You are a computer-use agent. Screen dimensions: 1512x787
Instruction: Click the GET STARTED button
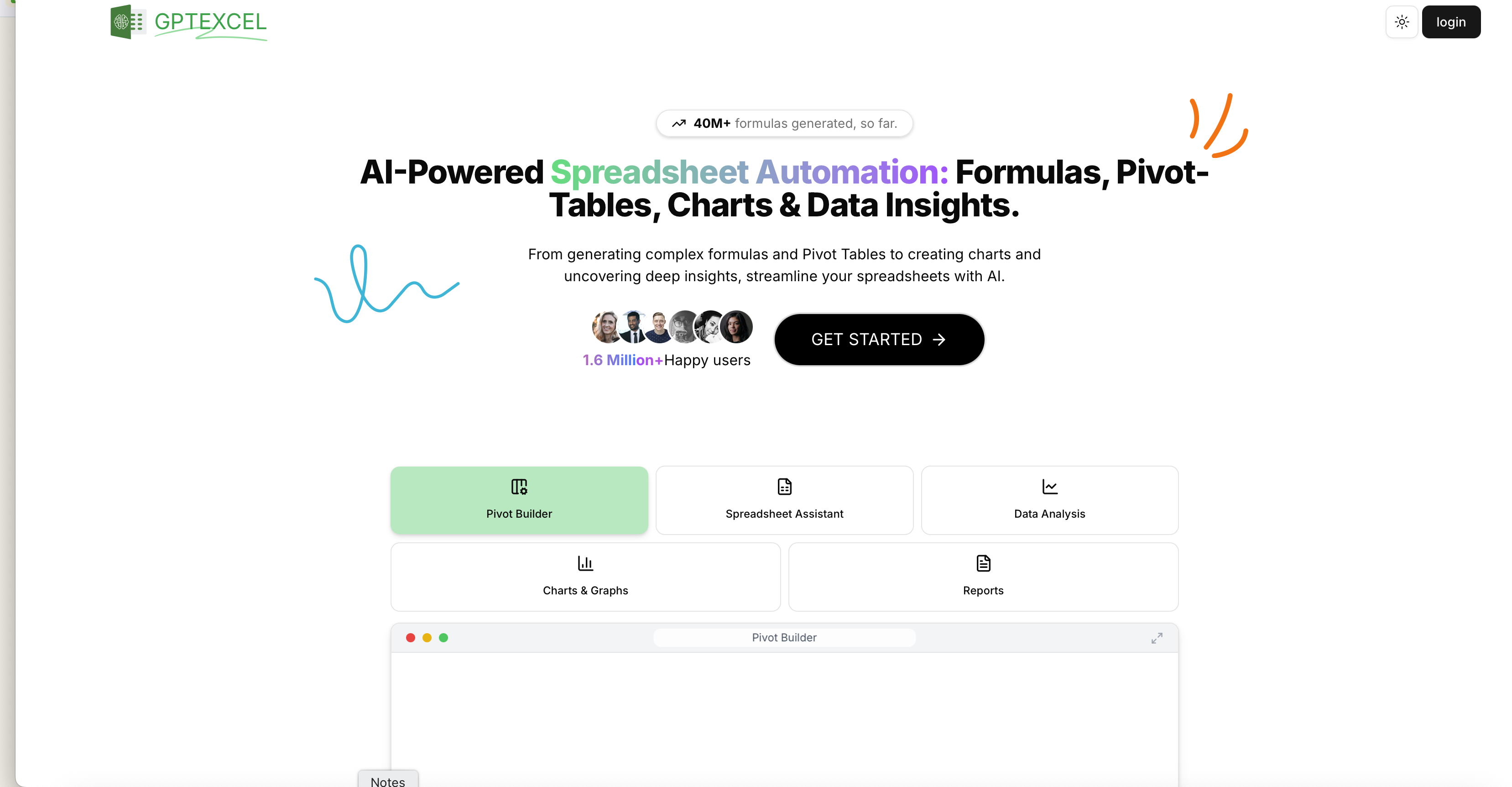point(879,340)
